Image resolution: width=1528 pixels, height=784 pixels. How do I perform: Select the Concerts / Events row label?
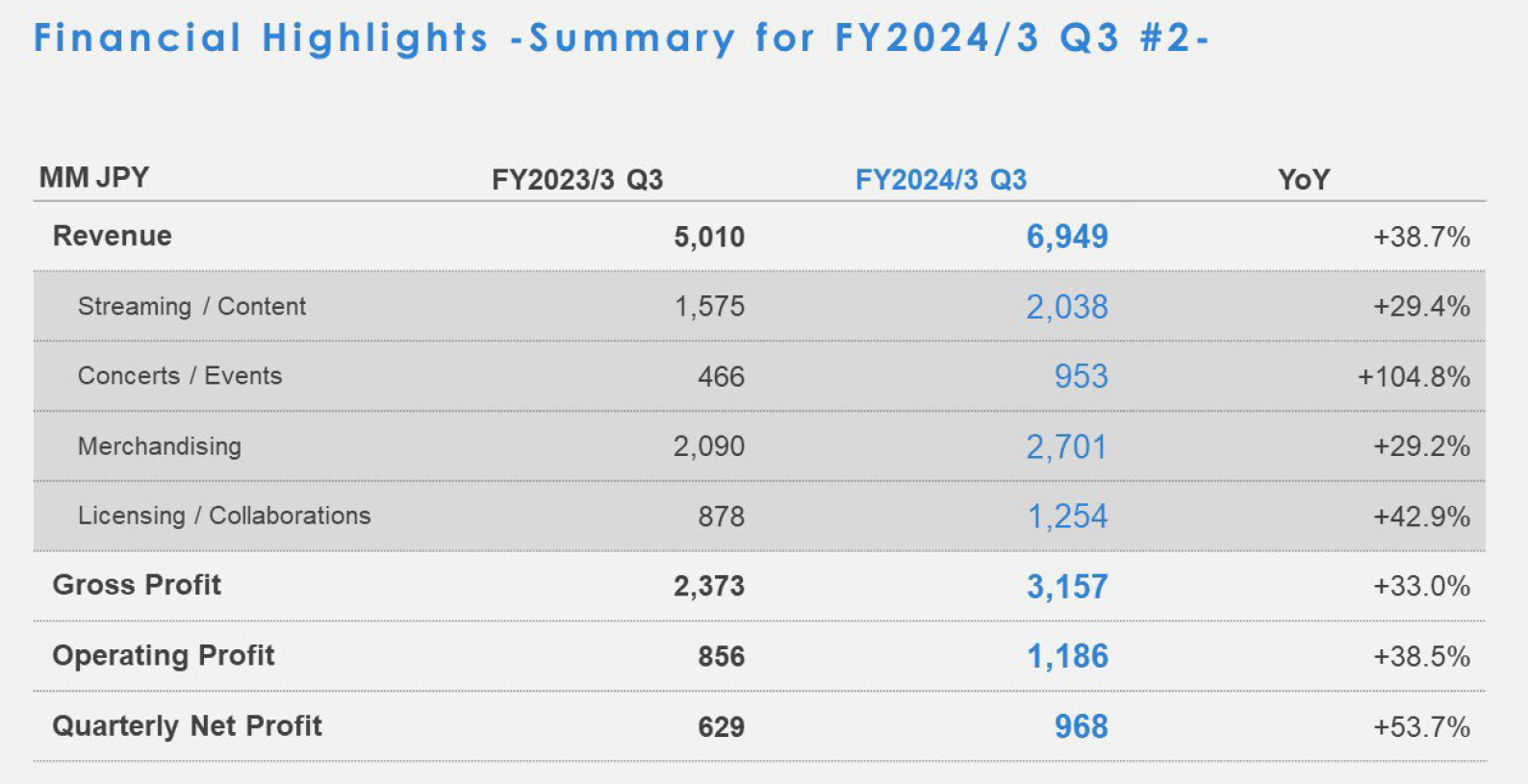[x=180, y=375]
